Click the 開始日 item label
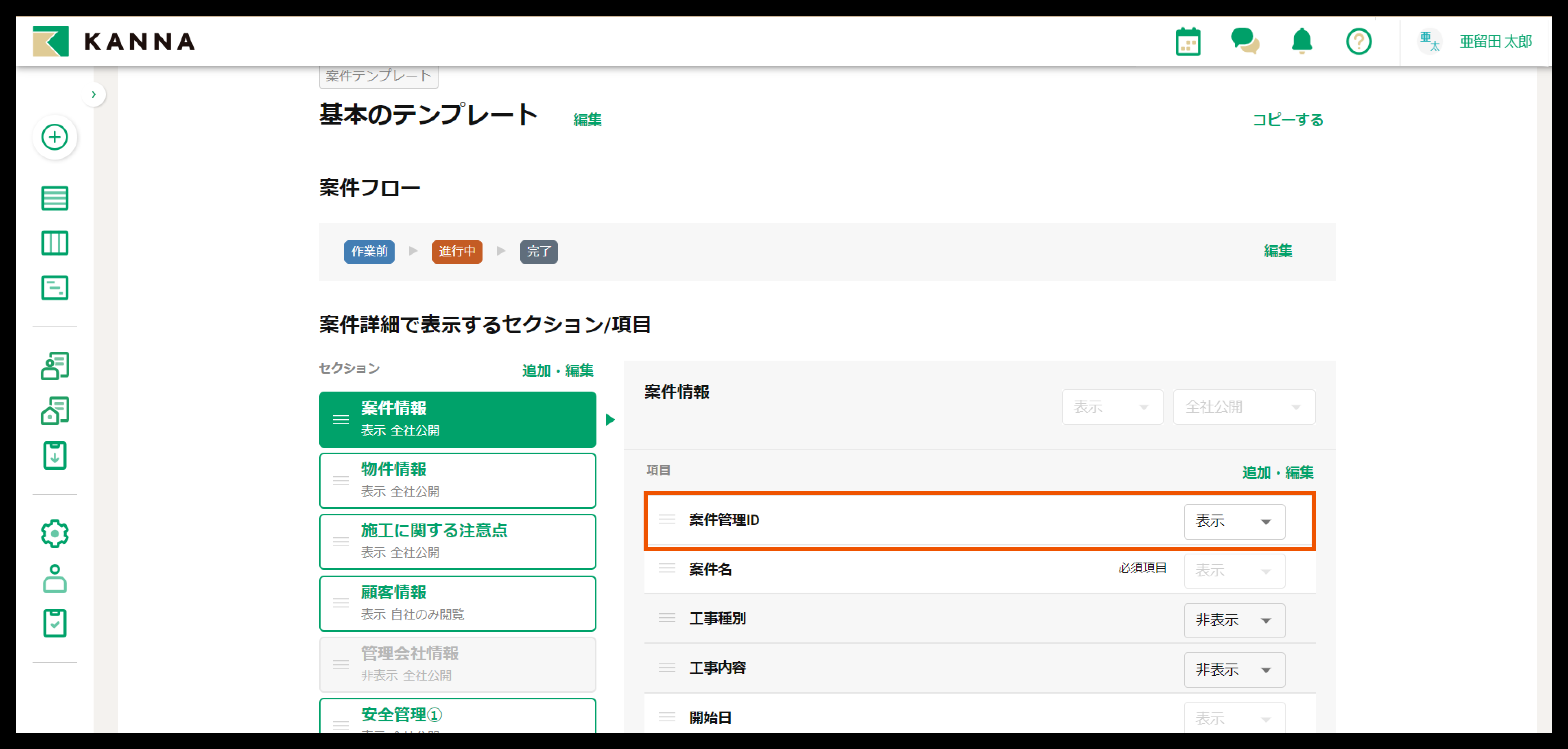 click(710, 718)
